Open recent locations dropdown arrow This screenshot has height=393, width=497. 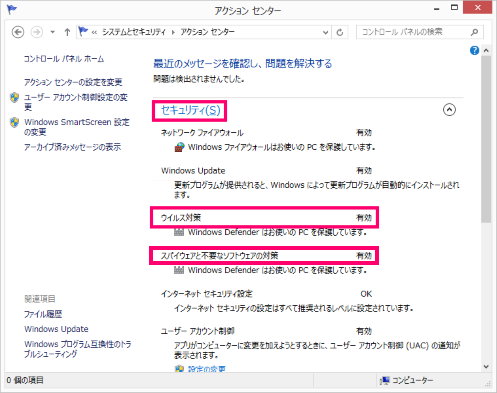click(52, 32)
